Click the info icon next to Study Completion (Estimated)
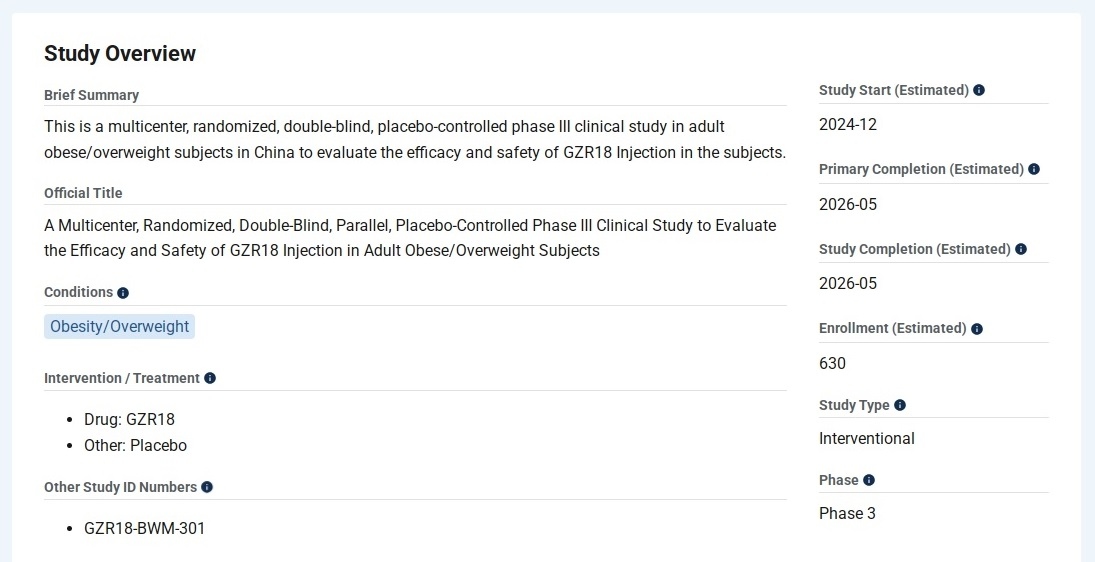 [1021, 249]
